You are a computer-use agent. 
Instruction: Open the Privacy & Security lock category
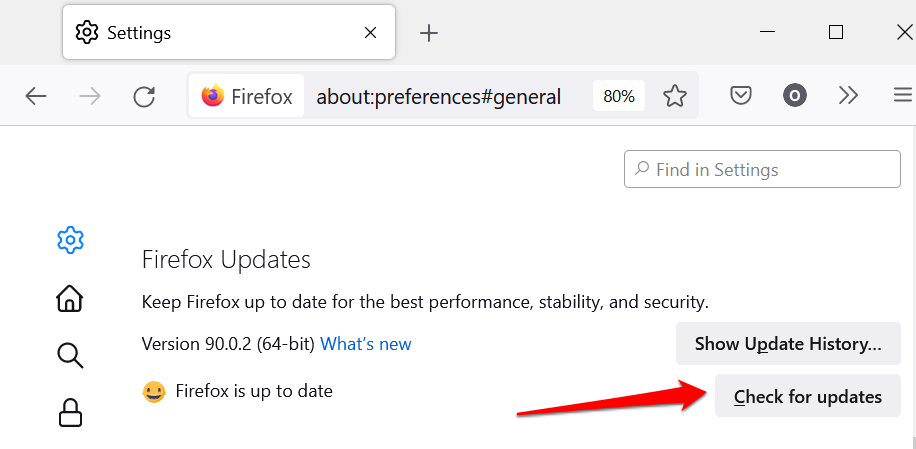70,411
